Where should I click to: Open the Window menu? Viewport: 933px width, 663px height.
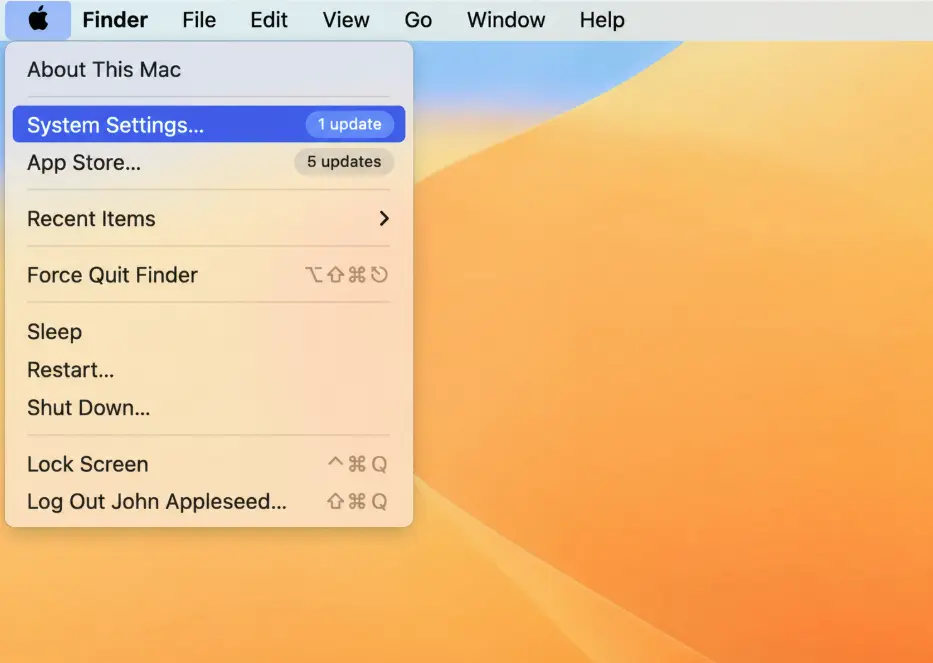506,20
